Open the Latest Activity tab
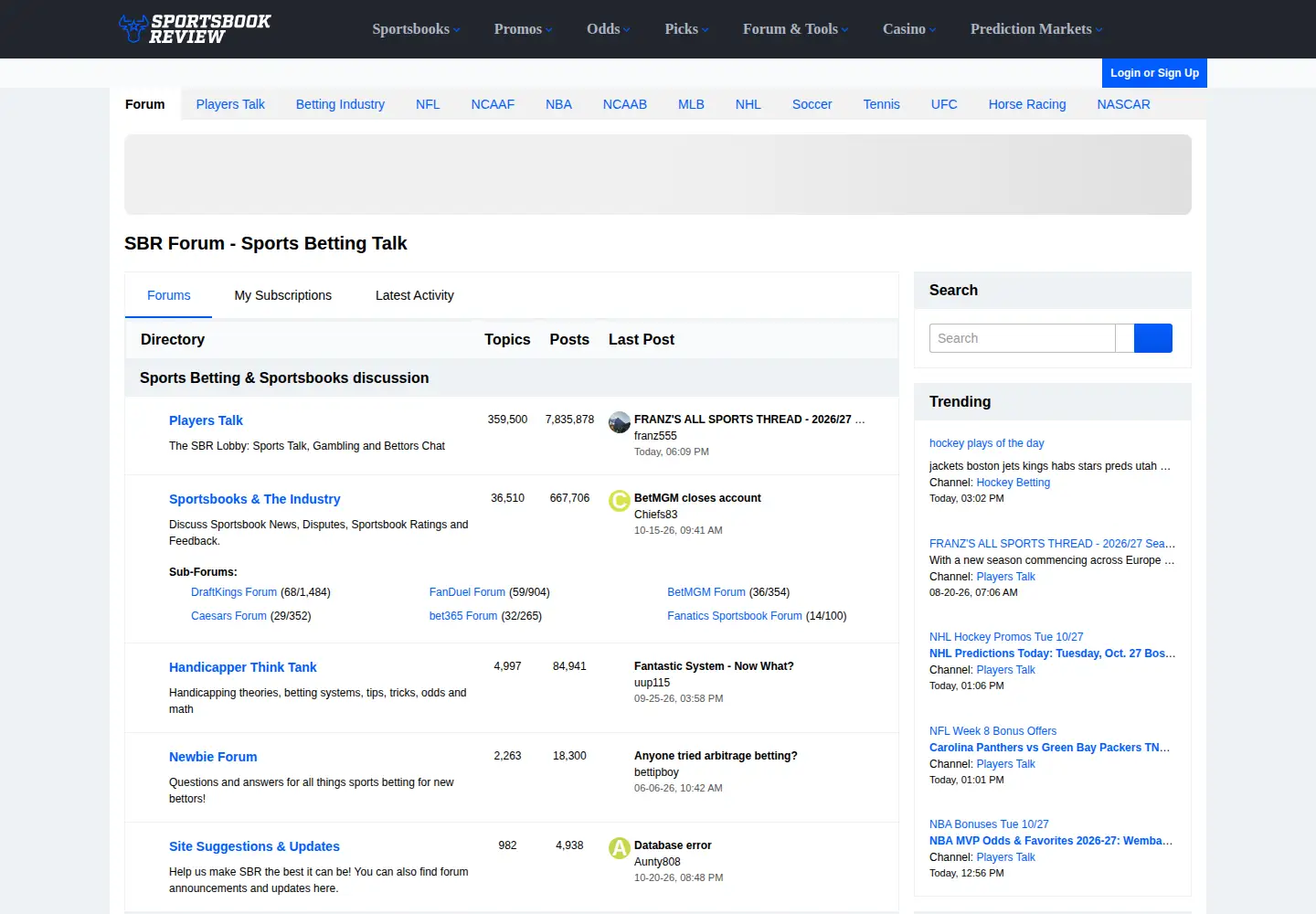Viewport: 1316px width, 914px height. pyautogui.click(x=415, y=295)
